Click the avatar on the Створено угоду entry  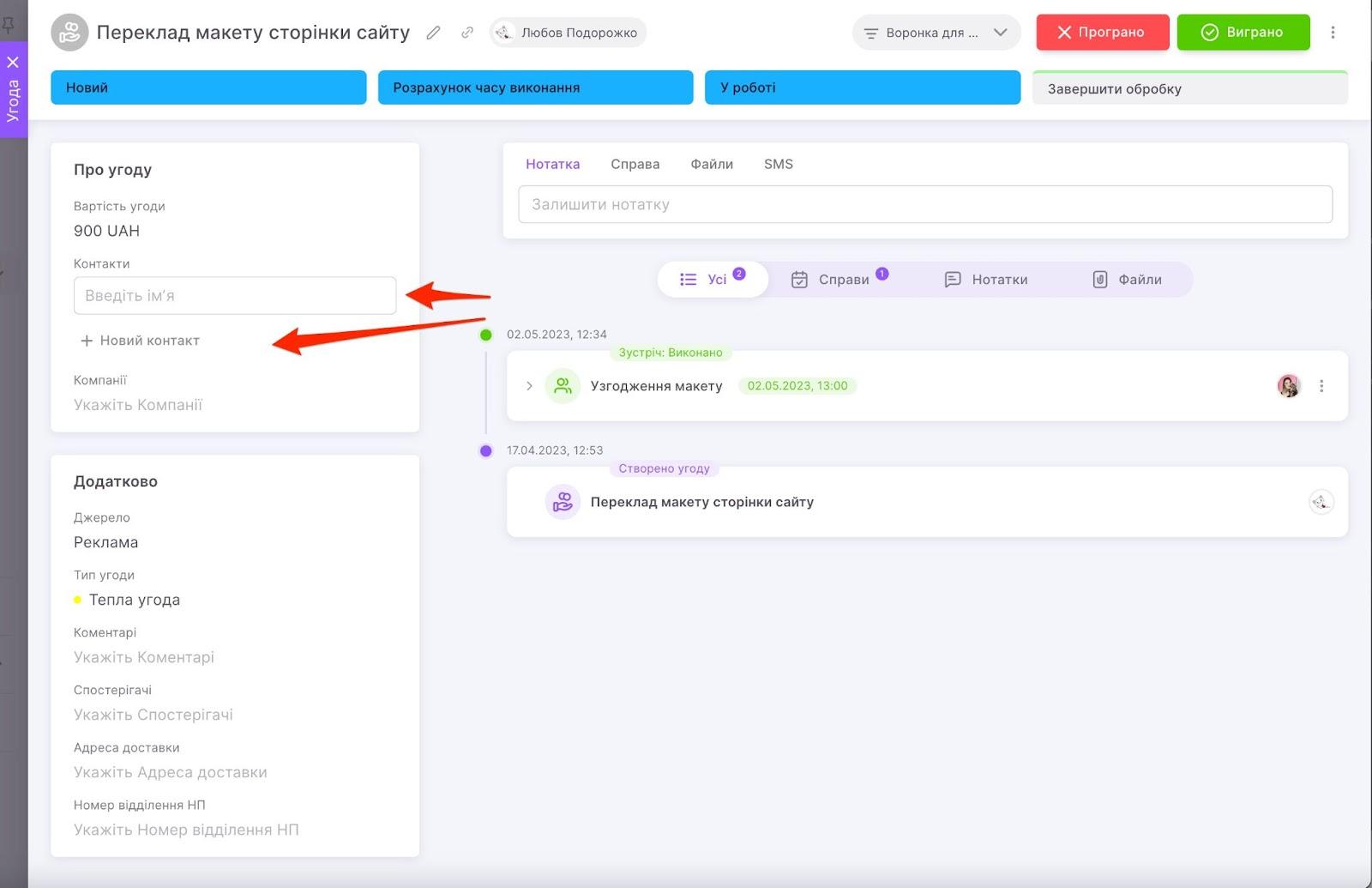point(1321,502)
